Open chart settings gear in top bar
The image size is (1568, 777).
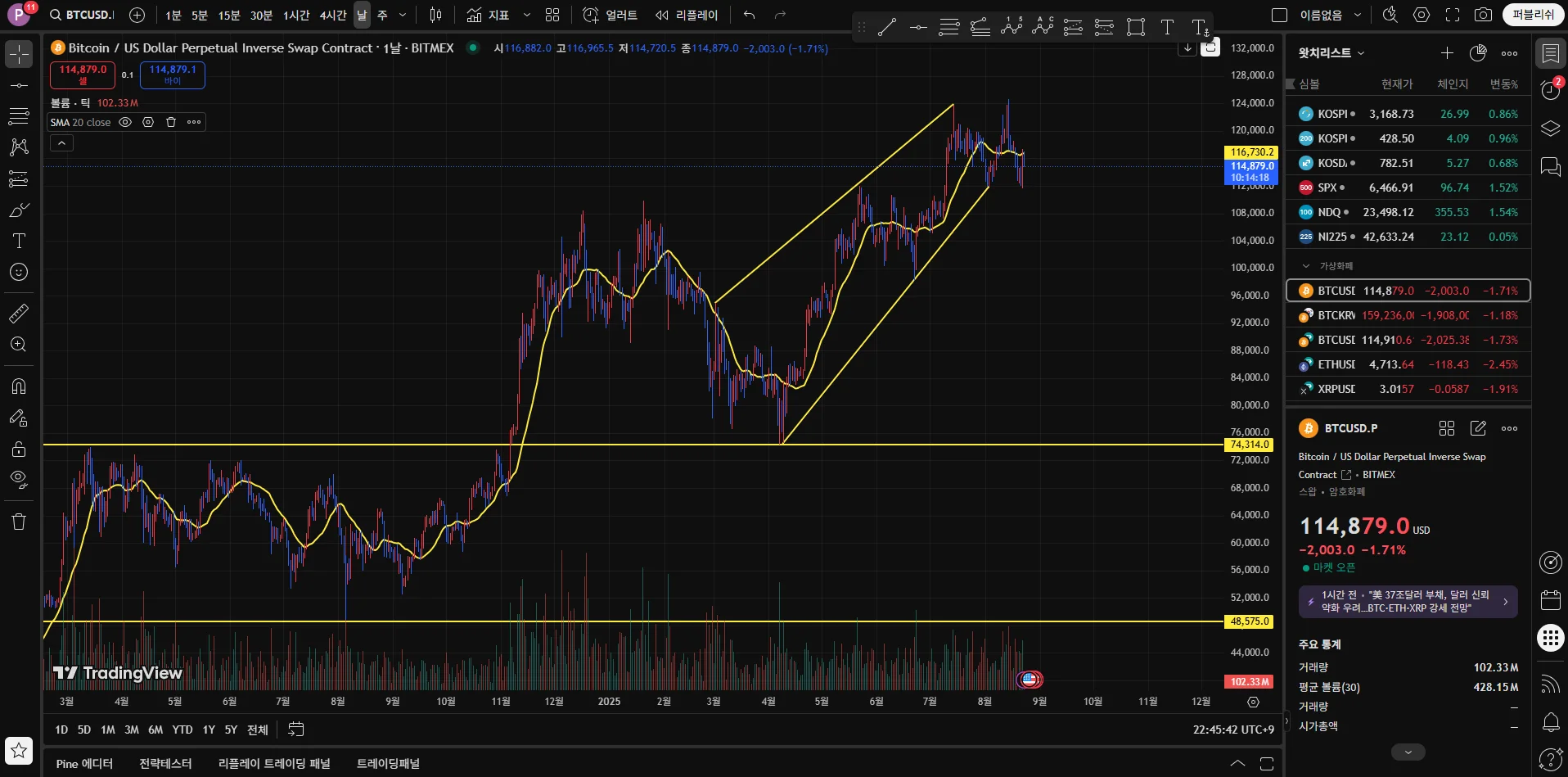1422,15
